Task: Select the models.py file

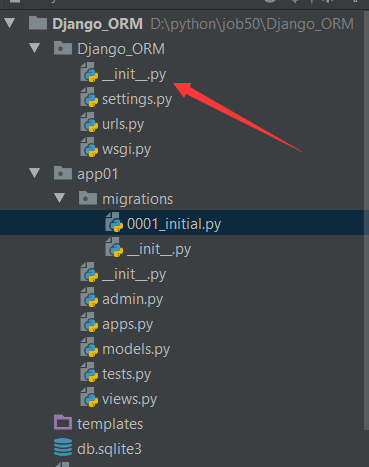Action: point(136,349)
